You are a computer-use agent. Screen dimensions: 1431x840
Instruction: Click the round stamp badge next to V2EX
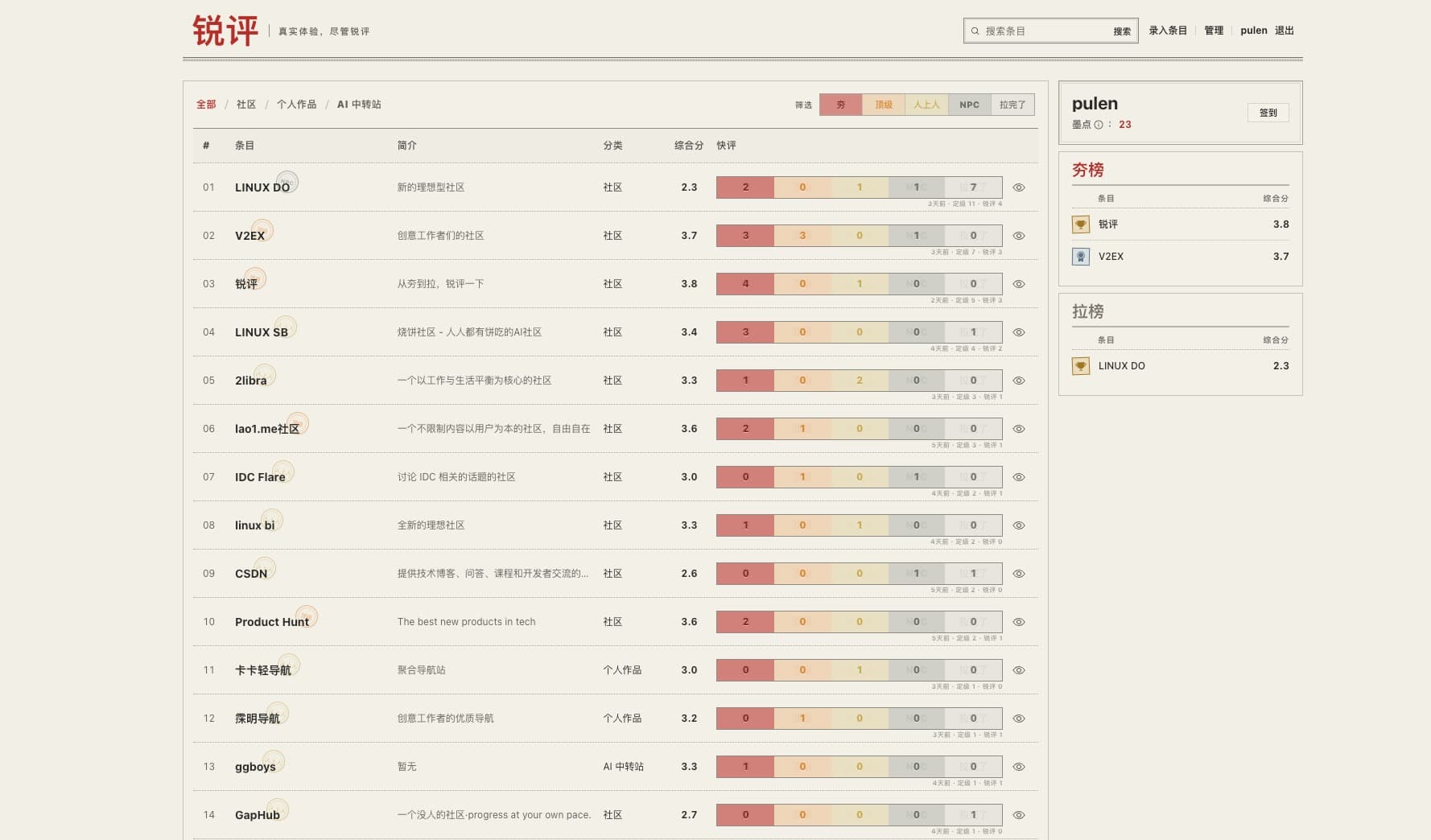262,230
